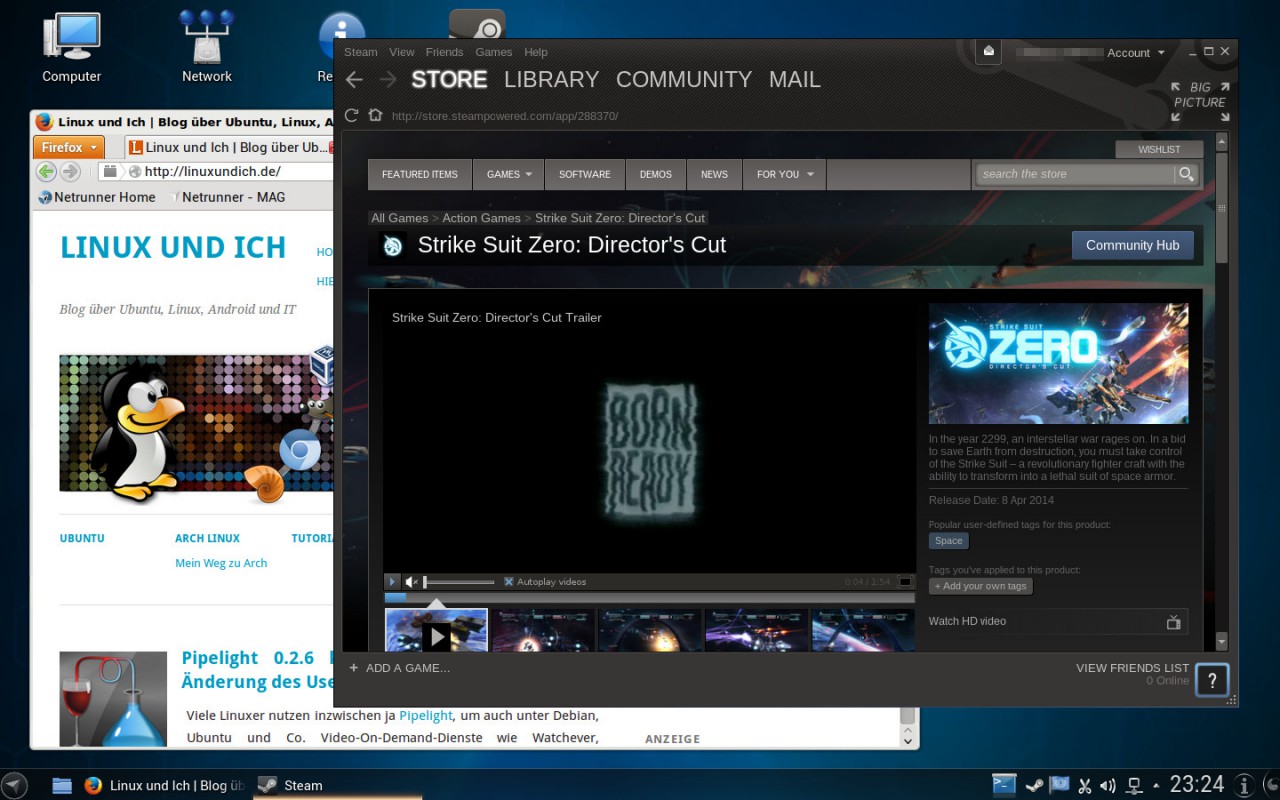Switch to Big Picture mode

[x=1198, y=95]
